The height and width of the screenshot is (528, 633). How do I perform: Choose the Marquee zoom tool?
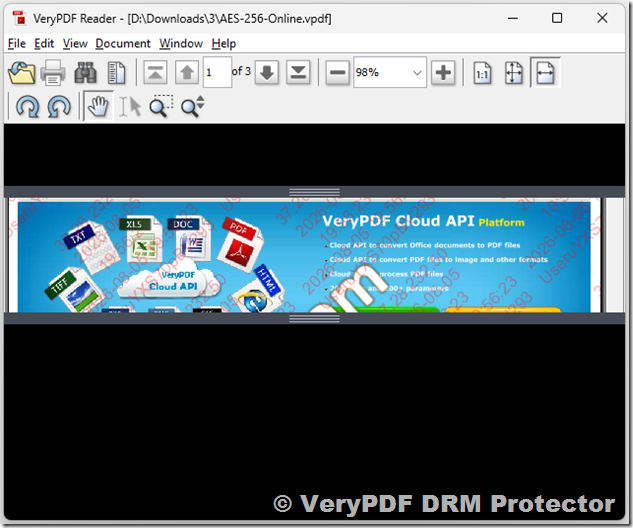tap(161, 106)
